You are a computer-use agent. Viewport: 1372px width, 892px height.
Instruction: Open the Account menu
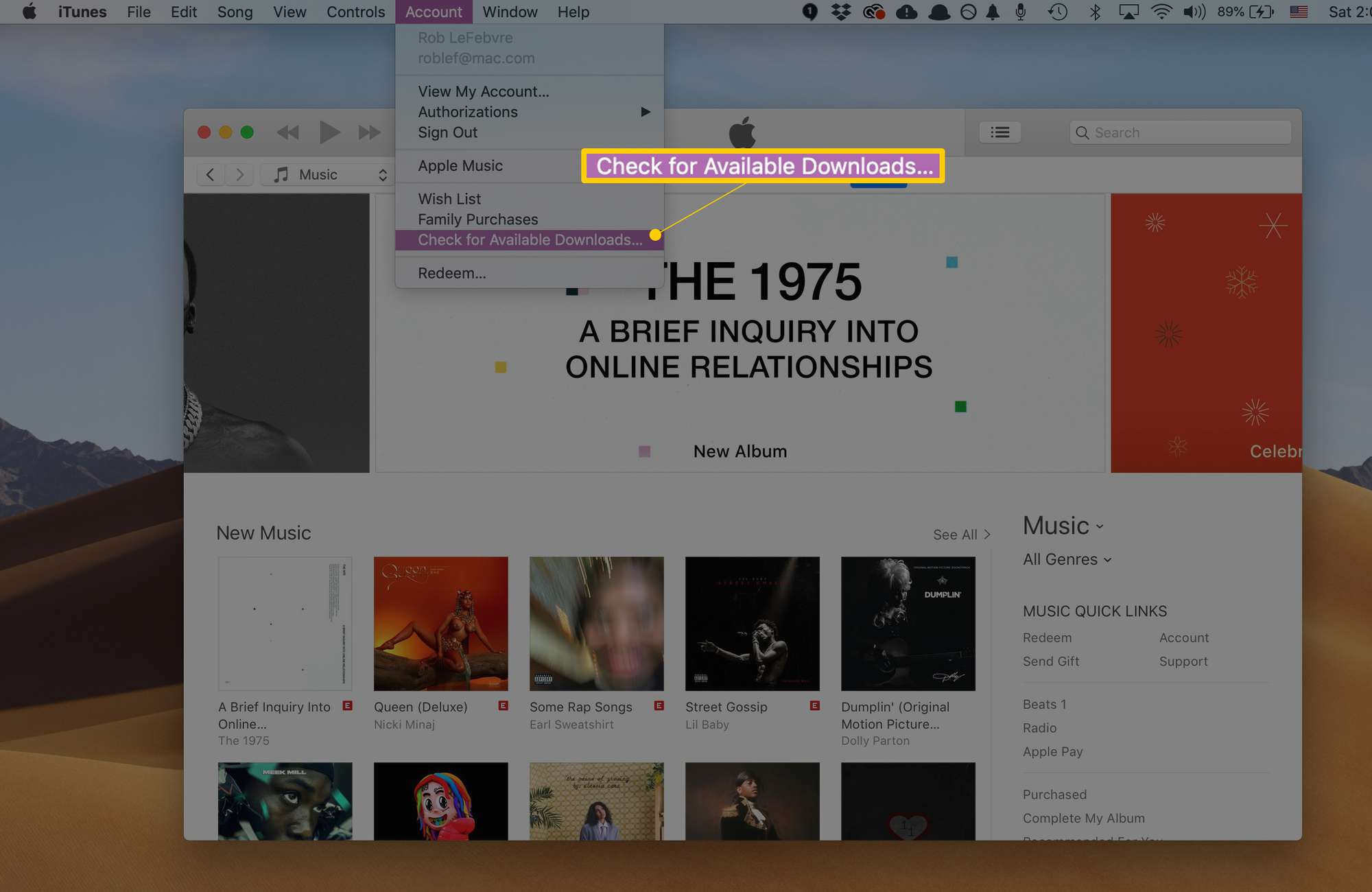434,12
